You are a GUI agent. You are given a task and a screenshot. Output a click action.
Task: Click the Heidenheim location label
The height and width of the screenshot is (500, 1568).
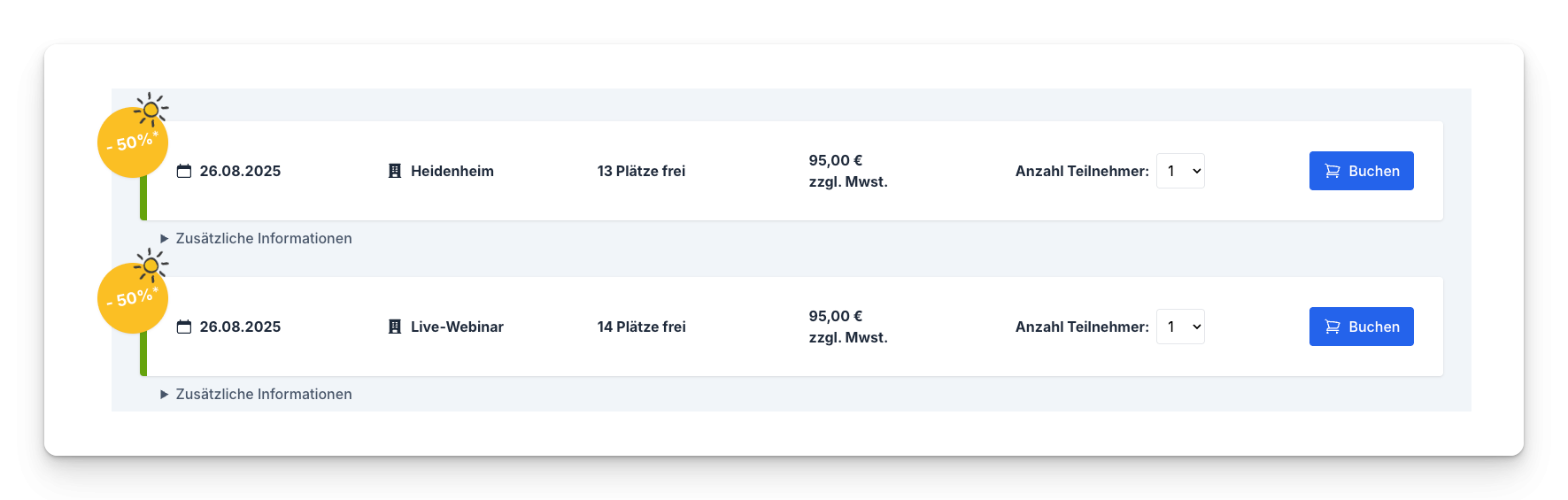pyautogui.click(x=452, y=171)
